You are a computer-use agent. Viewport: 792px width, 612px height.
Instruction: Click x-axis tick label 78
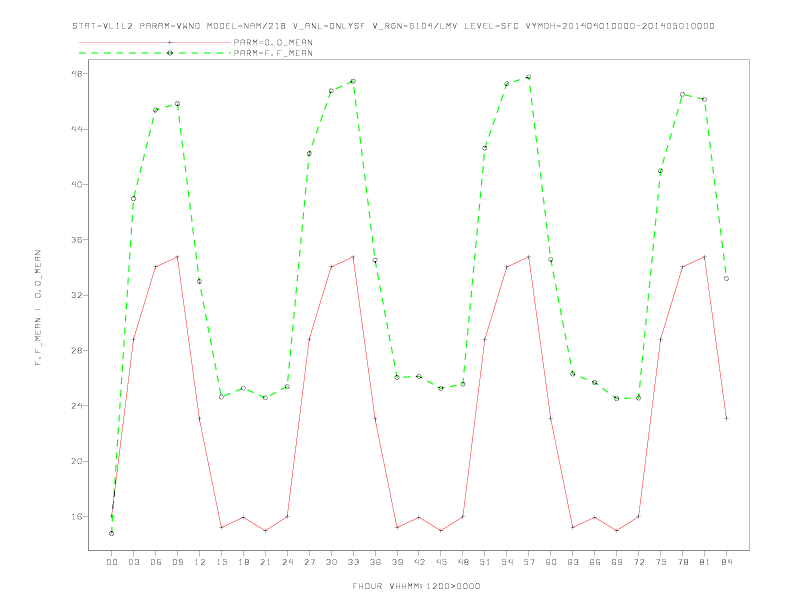click(x=682, y=562)
